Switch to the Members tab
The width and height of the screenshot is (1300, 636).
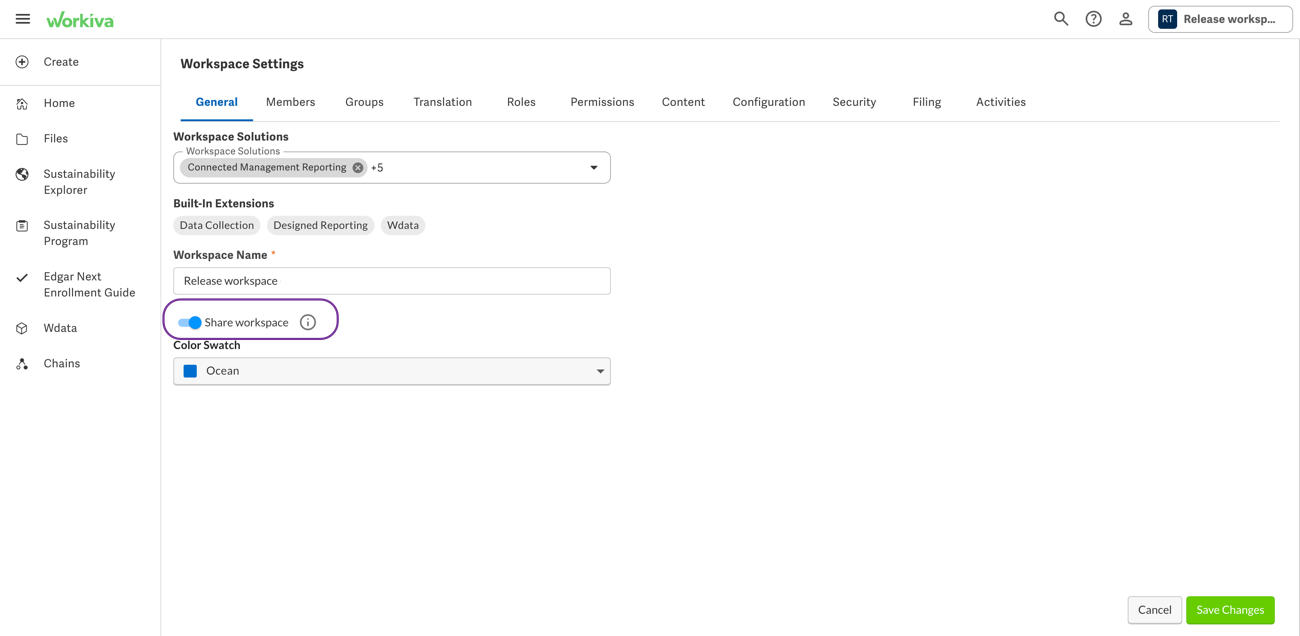[290, 102]
